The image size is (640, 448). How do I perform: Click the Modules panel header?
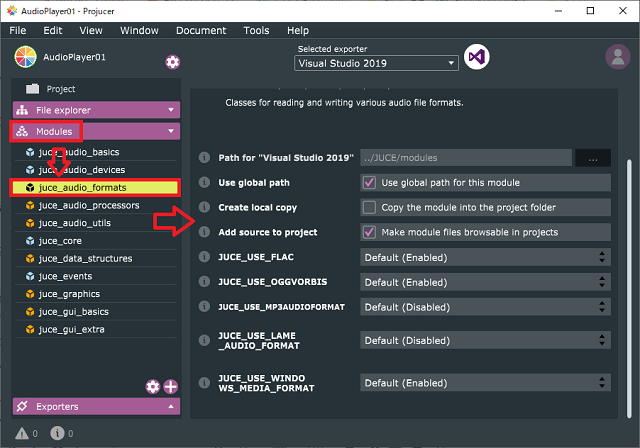click(96, 131)
